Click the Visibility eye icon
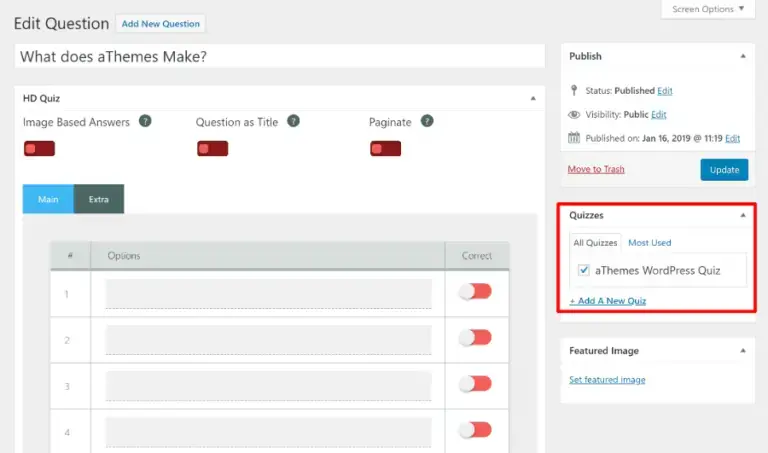The width and height of the screenshot is (768, 453). pos(574,115)
